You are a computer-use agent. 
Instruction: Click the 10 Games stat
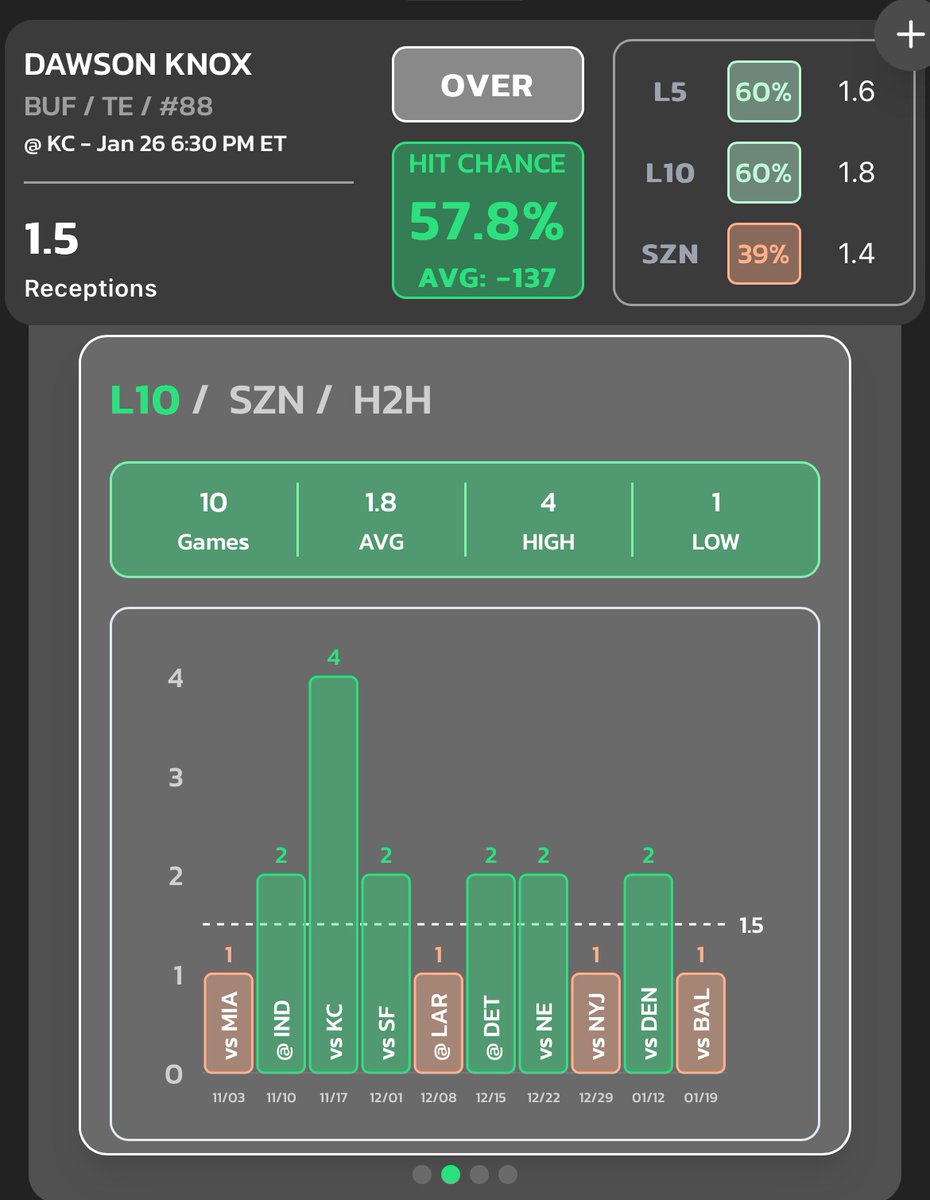point(213,520)
